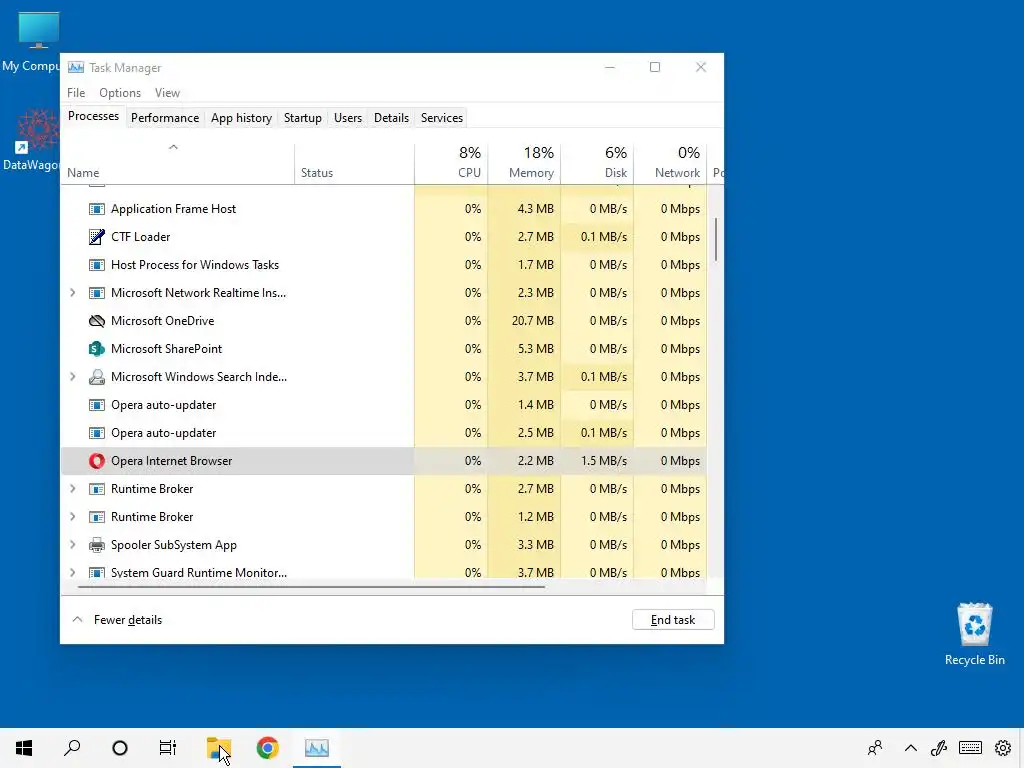Sort by the Disk column header
Image resolution: width=1024 pixels, height=768 pixels.
click(598, 163)
